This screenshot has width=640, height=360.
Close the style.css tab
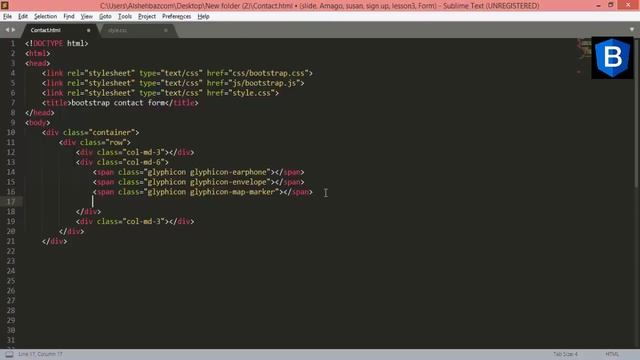[166, 30]
